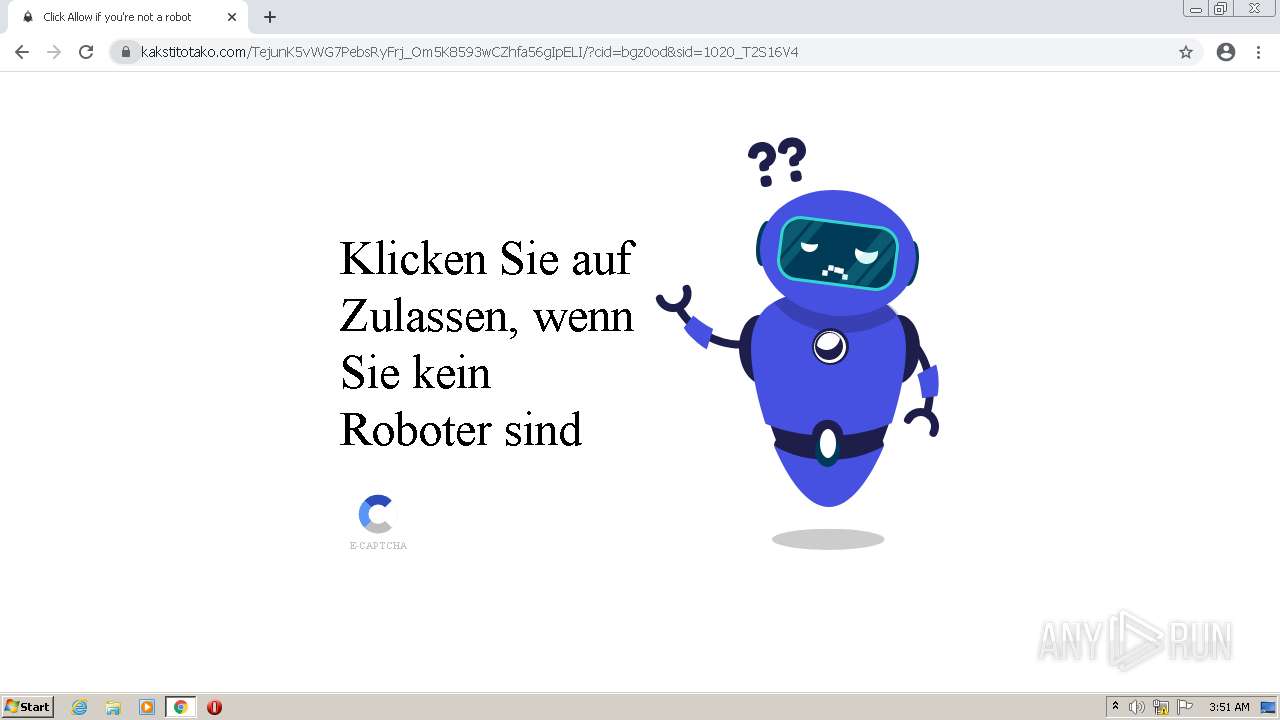The height and width of the screenshot is (720, 1280).
Task: Click the 'Klicken Sie auf Zulassen' text
Action: point(487,343)
